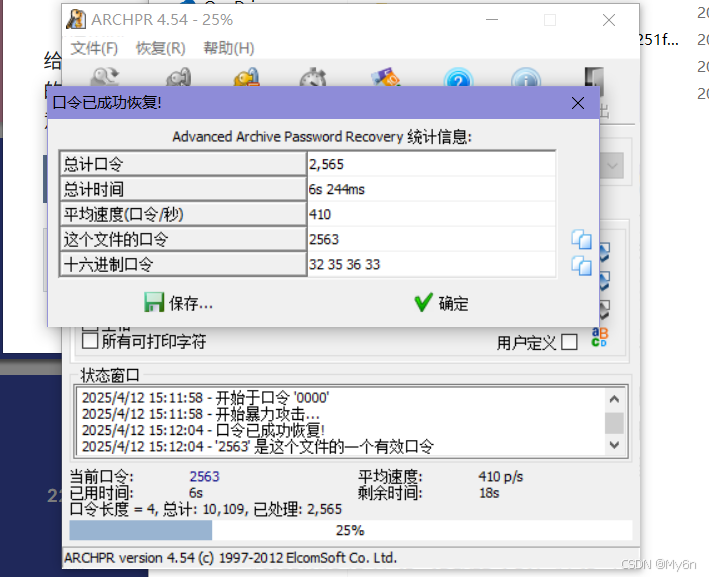Open the 恢复(R) menu
Screen dimensions: 709x577
point(161,48)
